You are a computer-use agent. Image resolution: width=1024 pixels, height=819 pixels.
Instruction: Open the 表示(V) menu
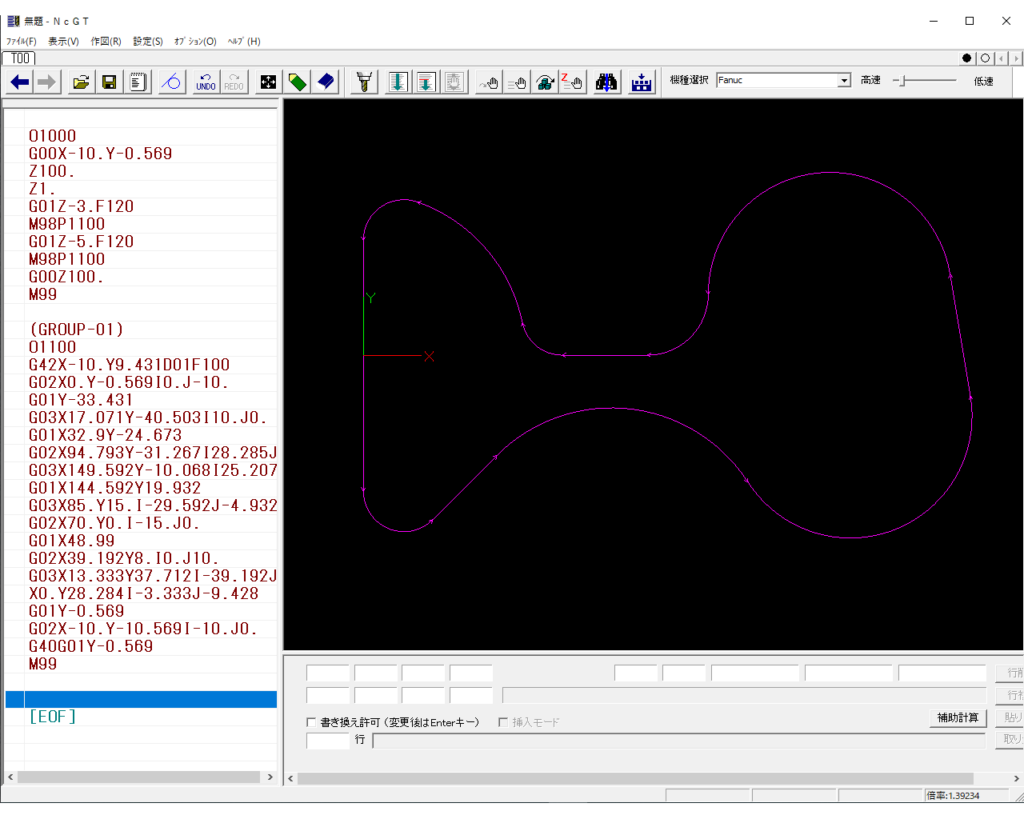coord(63,41)
